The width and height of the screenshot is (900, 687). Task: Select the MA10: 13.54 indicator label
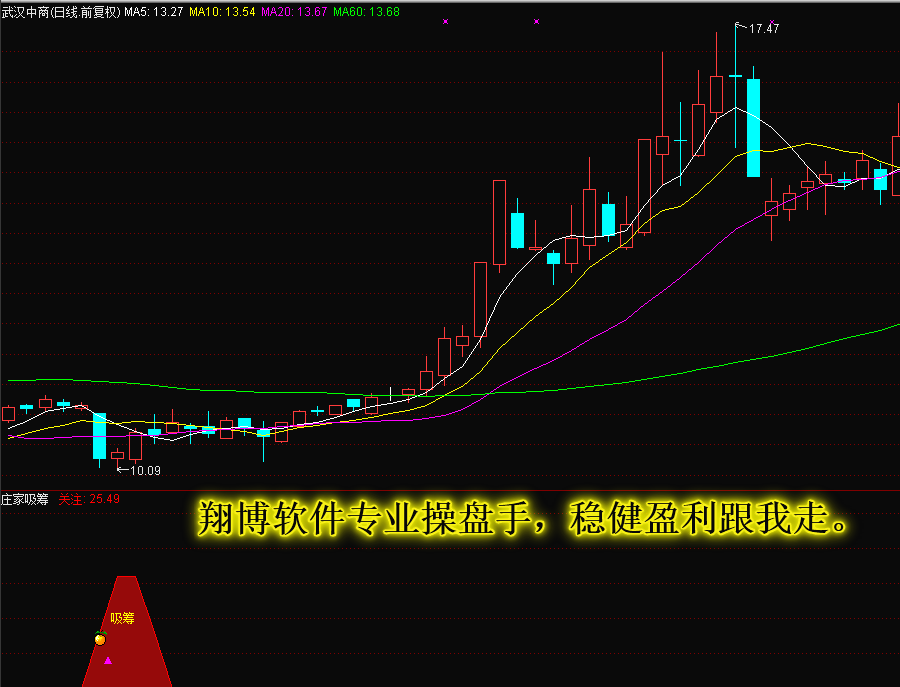tap(222, 12)
